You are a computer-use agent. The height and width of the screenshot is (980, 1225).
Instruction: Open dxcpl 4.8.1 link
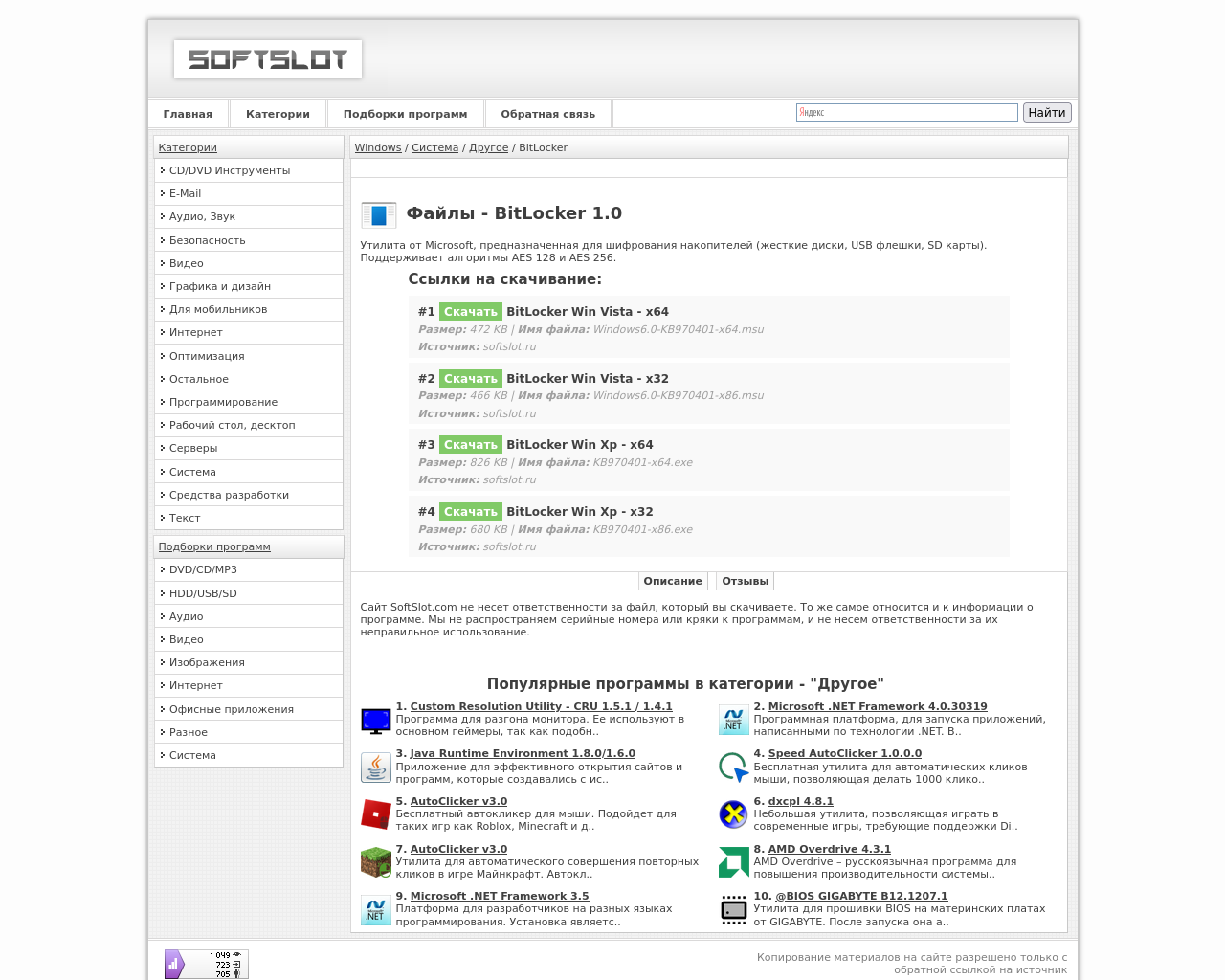[801, 802]
